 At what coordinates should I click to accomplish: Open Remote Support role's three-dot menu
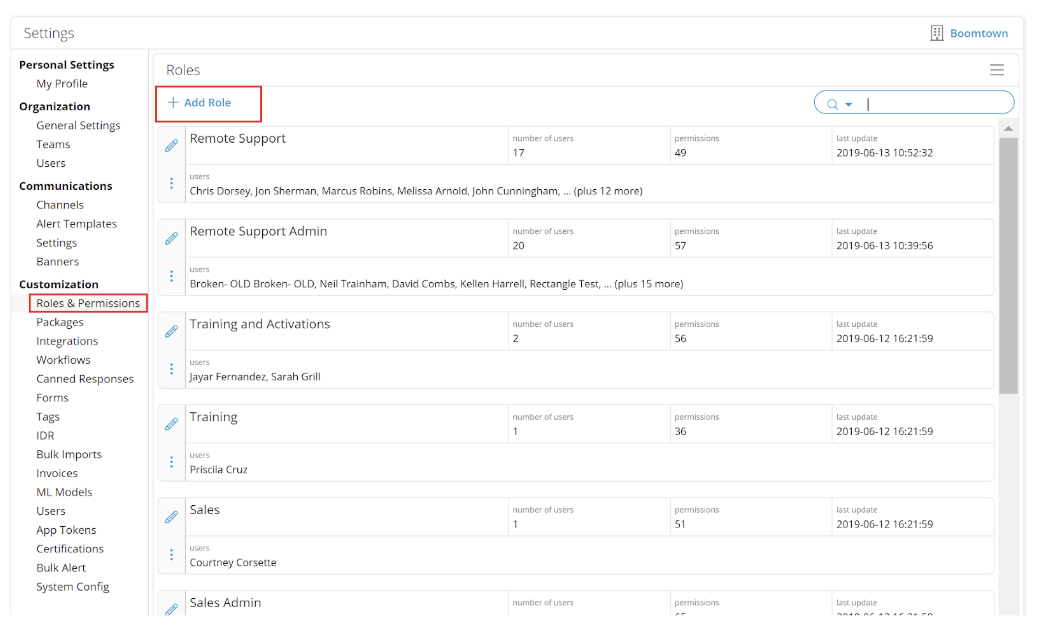[171, 183]
